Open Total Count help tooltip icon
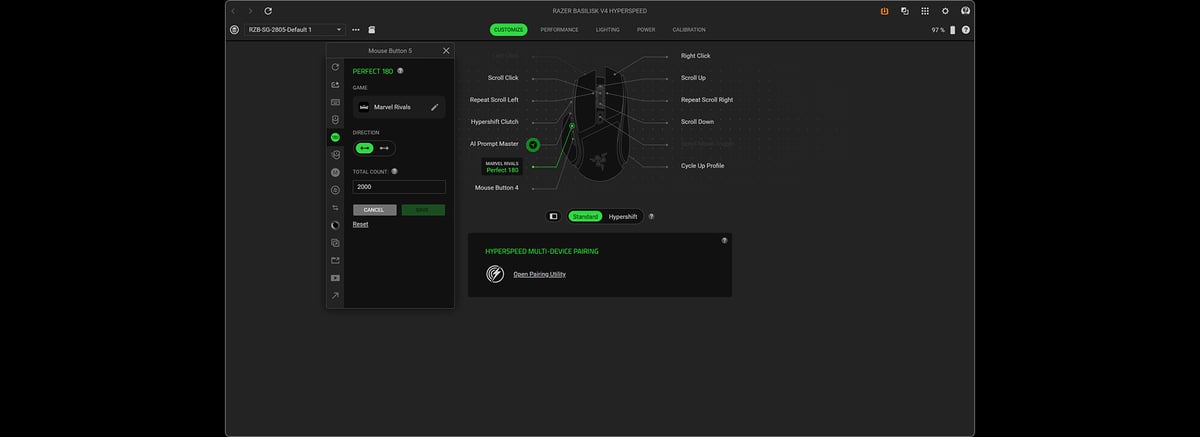The height and width of the screenshot is (437, 1200). [394, 171]
